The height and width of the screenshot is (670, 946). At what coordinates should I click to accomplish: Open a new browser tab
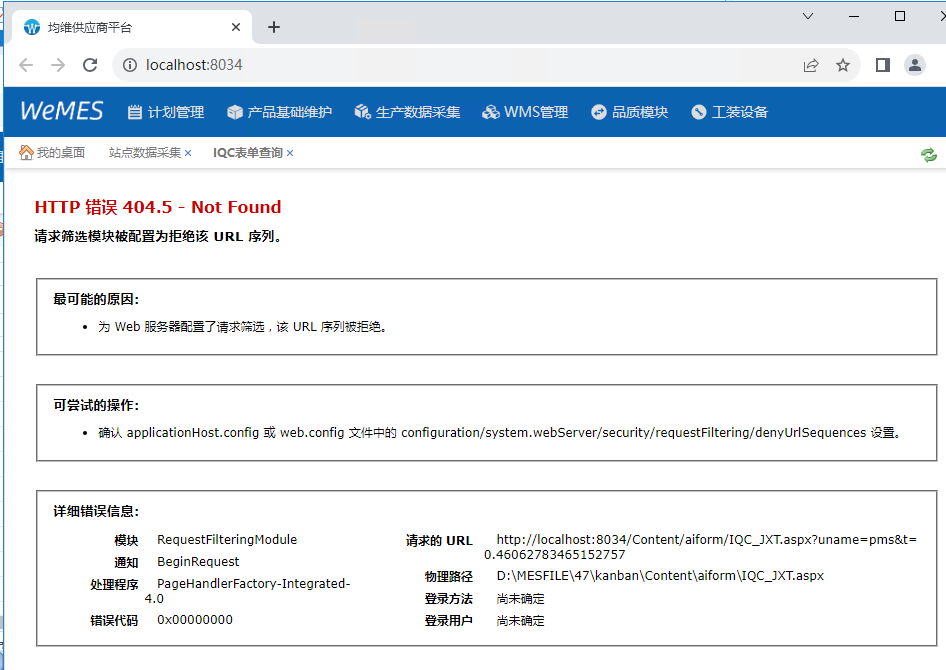point(274,27)
